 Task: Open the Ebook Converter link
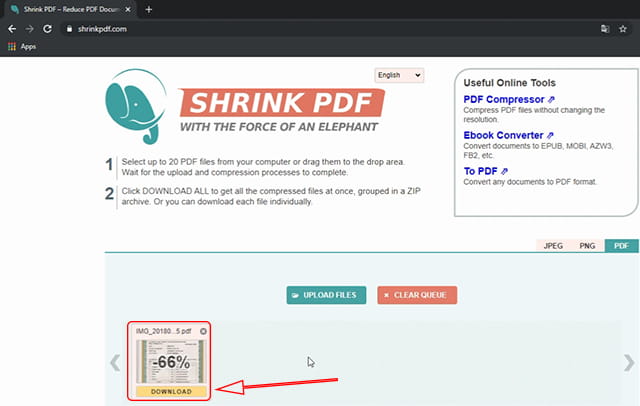pos(508,135)
